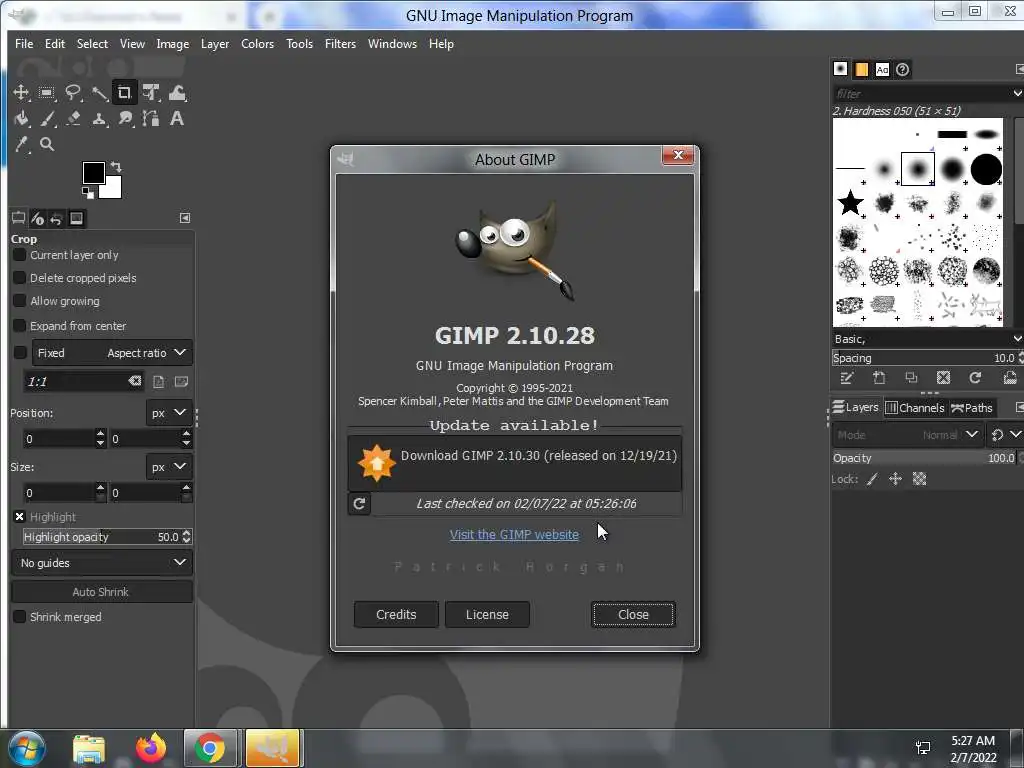1024x768 pixels.
Task: Toggle the Fixed aspect ratio checkbox
Action: (20, 353)
